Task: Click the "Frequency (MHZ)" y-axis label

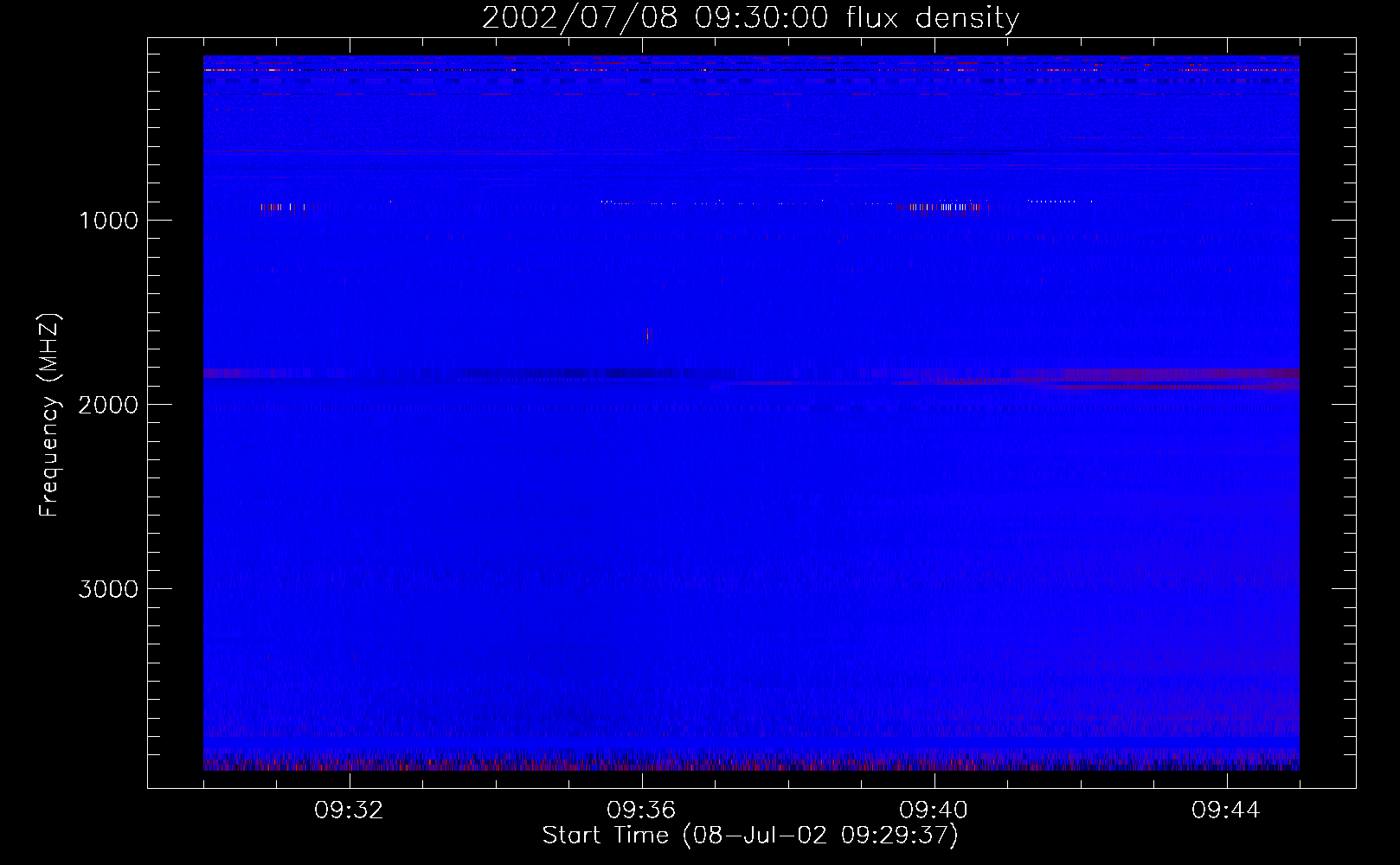Action: click(x=48, y=415)
